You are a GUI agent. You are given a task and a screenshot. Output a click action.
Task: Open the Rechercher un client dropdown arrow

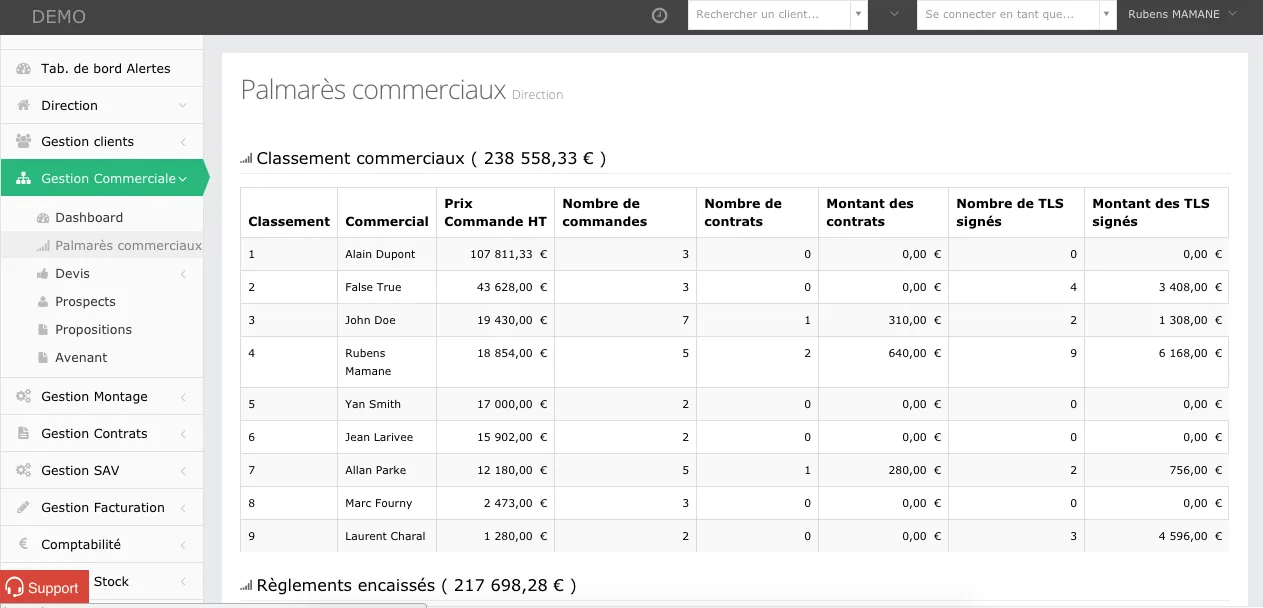click(x=859, y=15)
